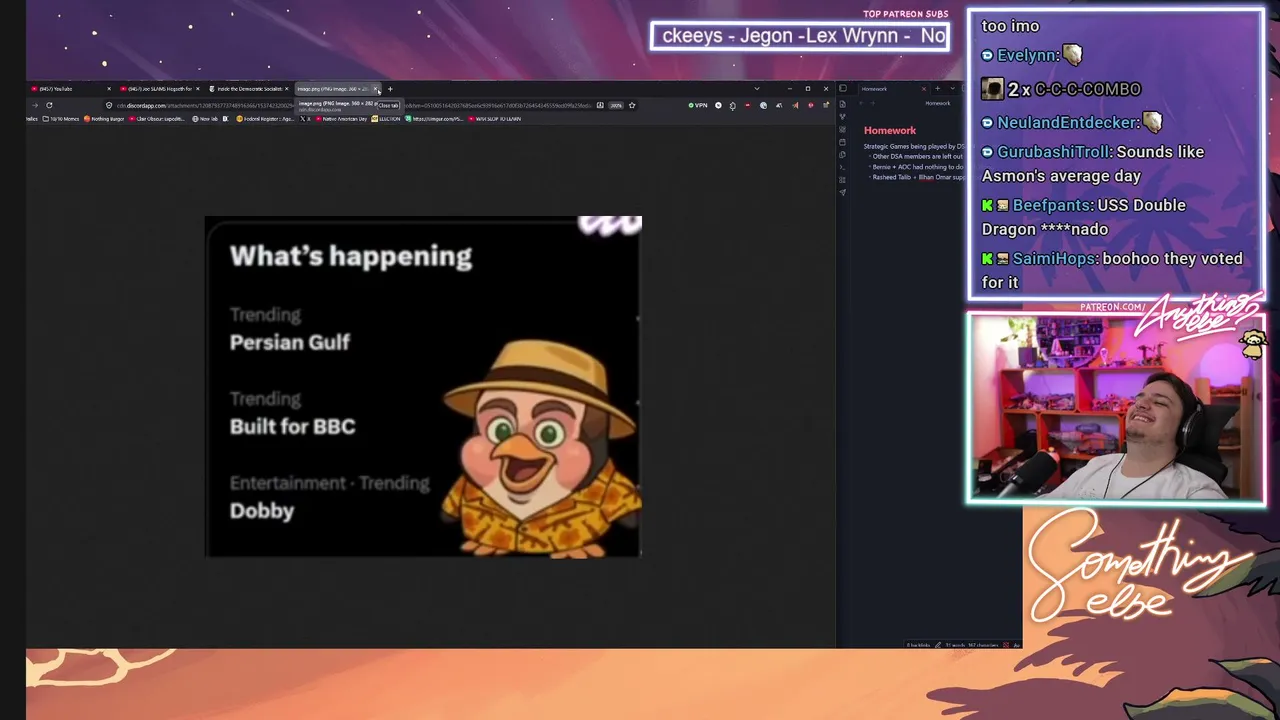
Task: Close the Inside the Democratic Socialists tab
Action: click(286, 89)
